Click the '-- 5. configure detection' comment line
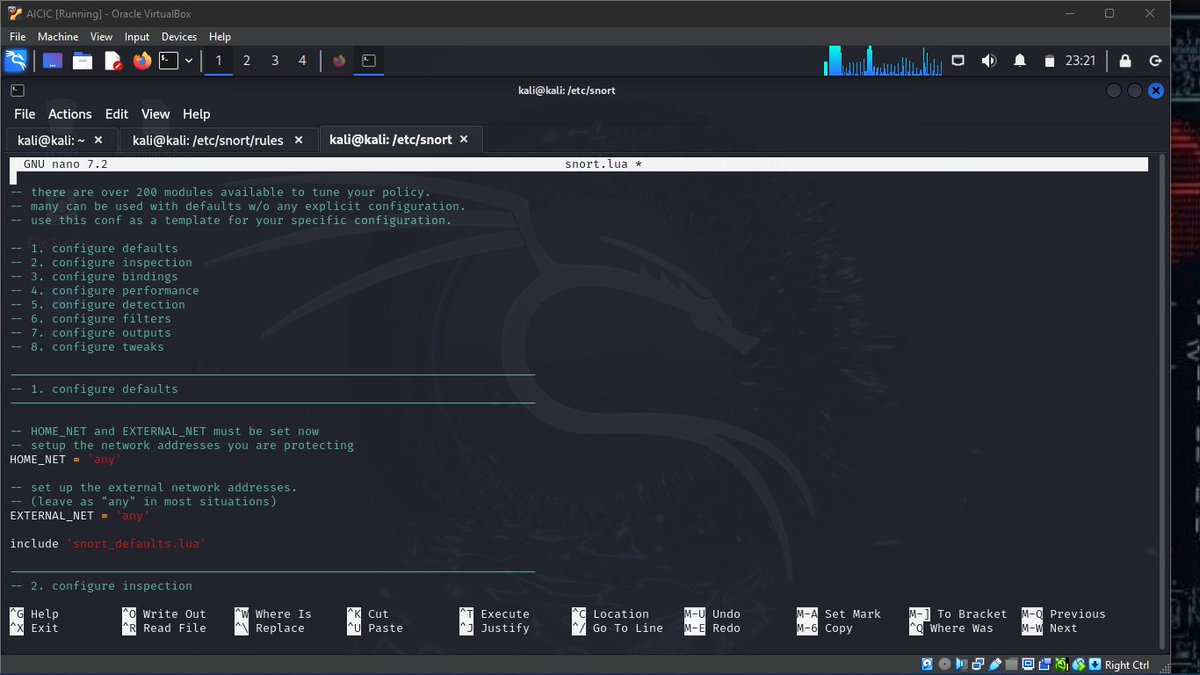 [98, 304]
